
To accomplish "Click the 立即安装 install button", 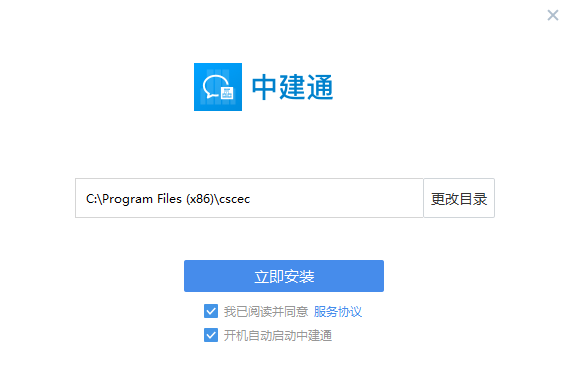I will 284,276.
